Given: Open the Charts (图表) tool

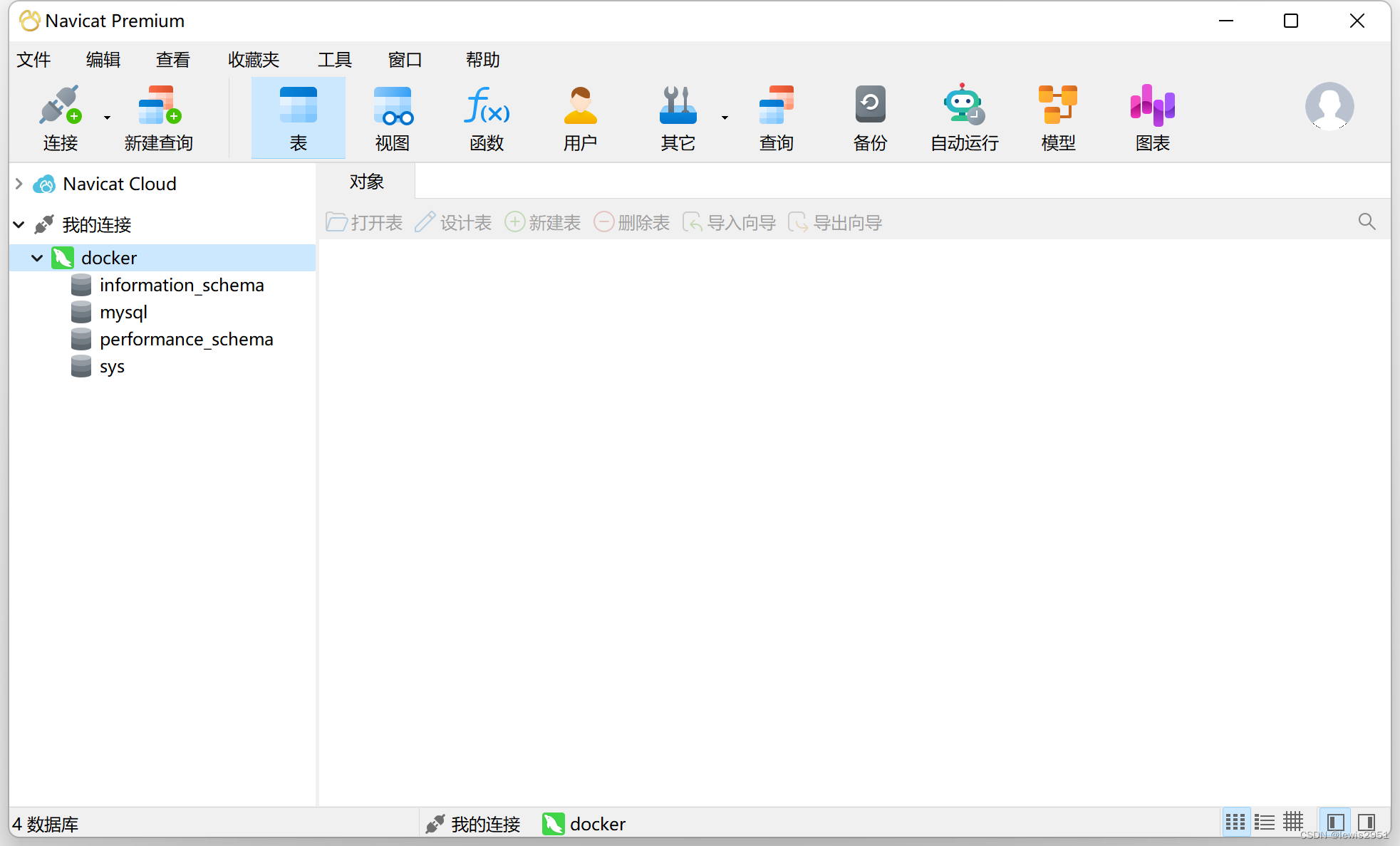Looking at the screenshot, I should 1152,117.
